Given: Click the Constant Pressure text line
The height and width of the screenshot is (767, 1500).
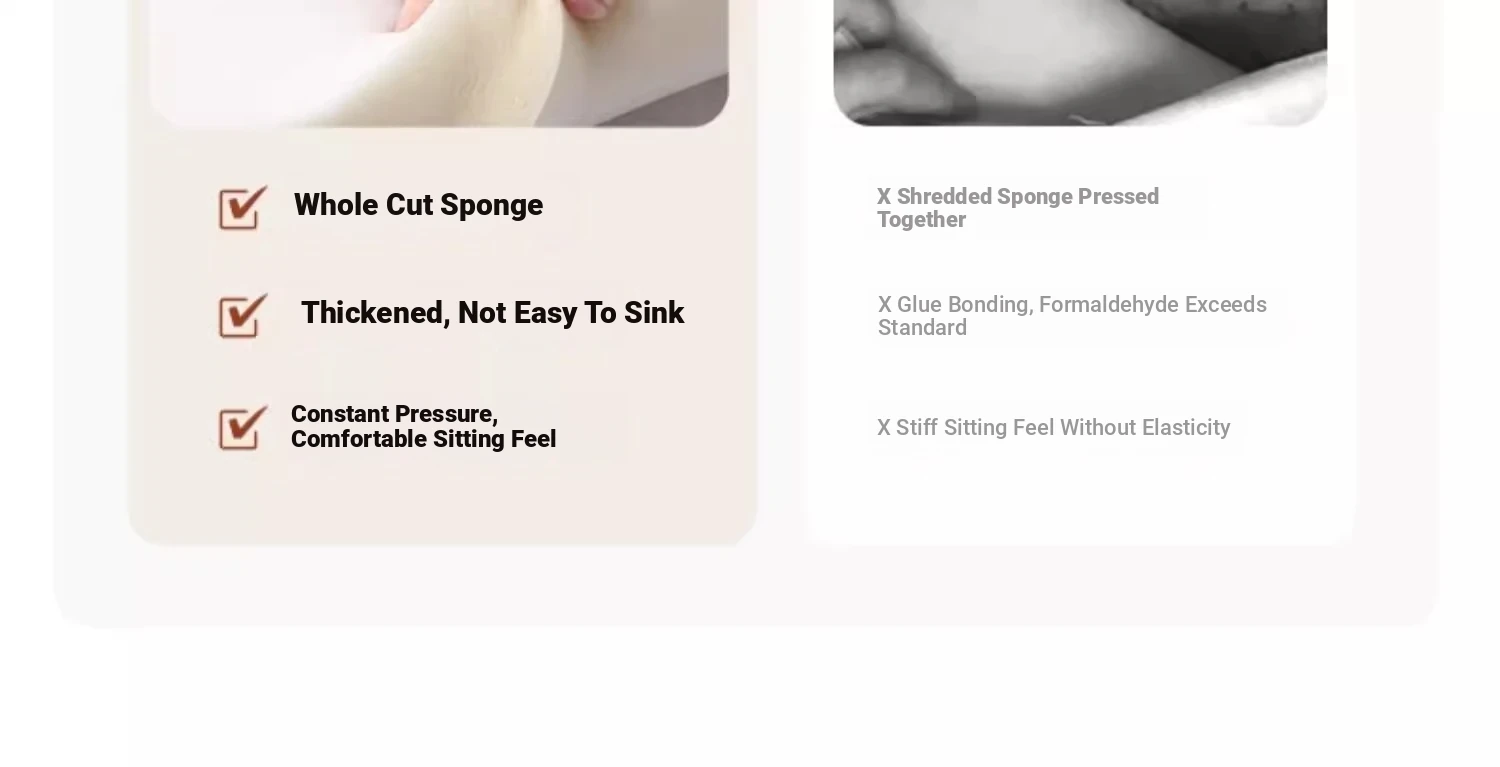Looking at the screenshot, I should [395, 414].
